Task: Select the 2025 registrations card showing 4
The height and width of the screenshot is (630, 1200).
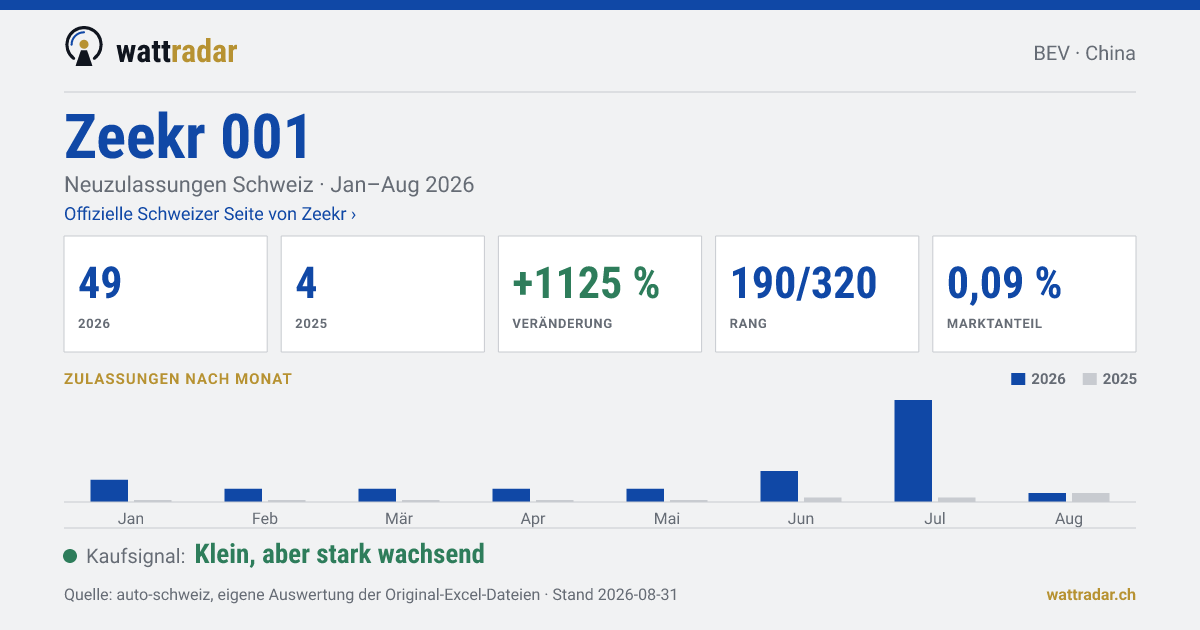Action: pyautogui.click(x=383, y=294)
